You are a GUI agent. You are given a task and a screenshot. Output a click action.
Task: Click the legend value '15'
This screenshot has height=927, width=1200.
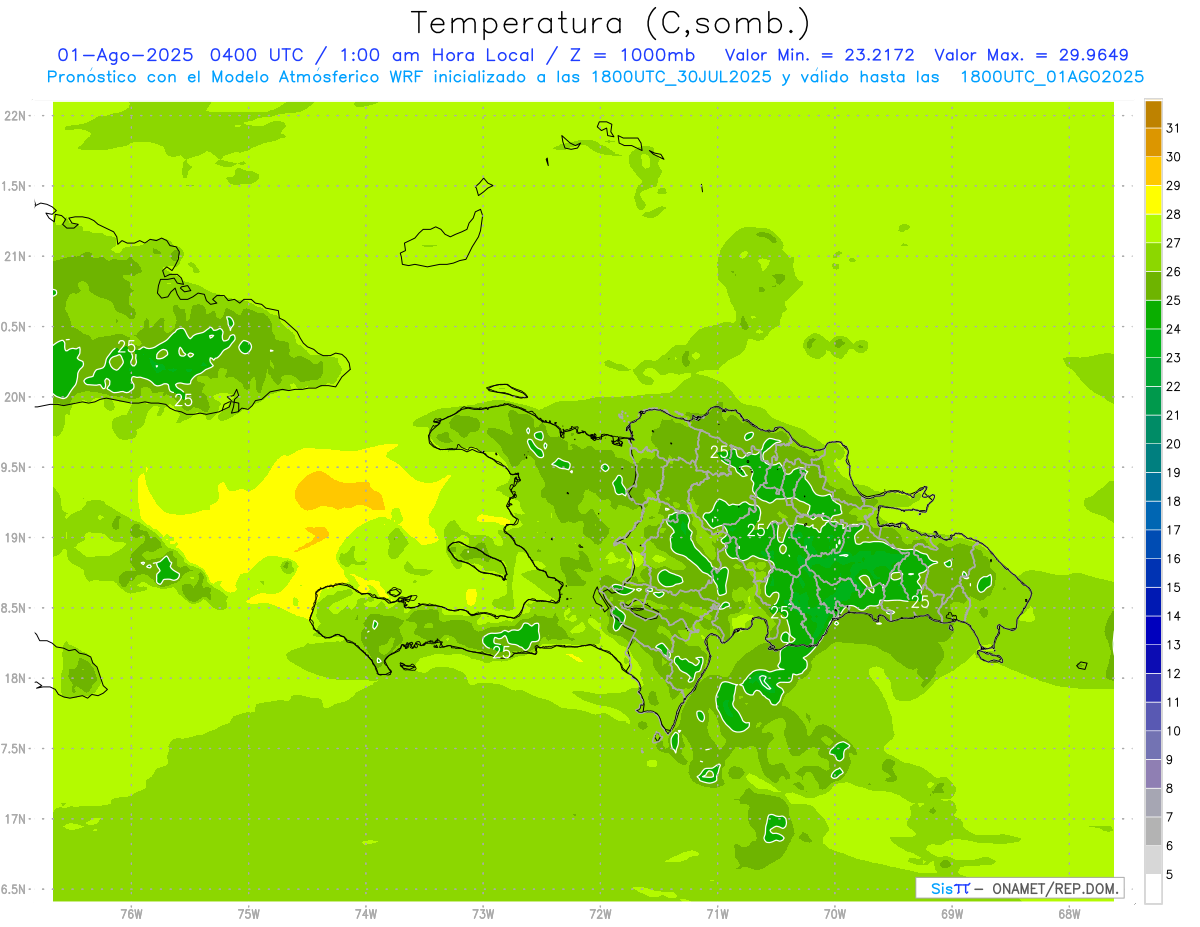(x=1174, y=587)
